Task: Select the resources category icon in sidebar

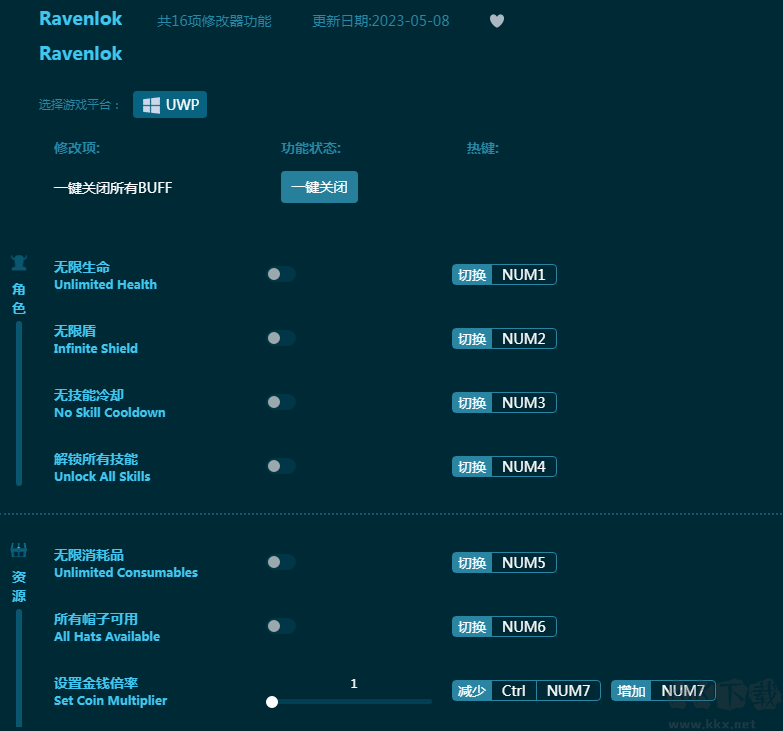Action: 19,550
